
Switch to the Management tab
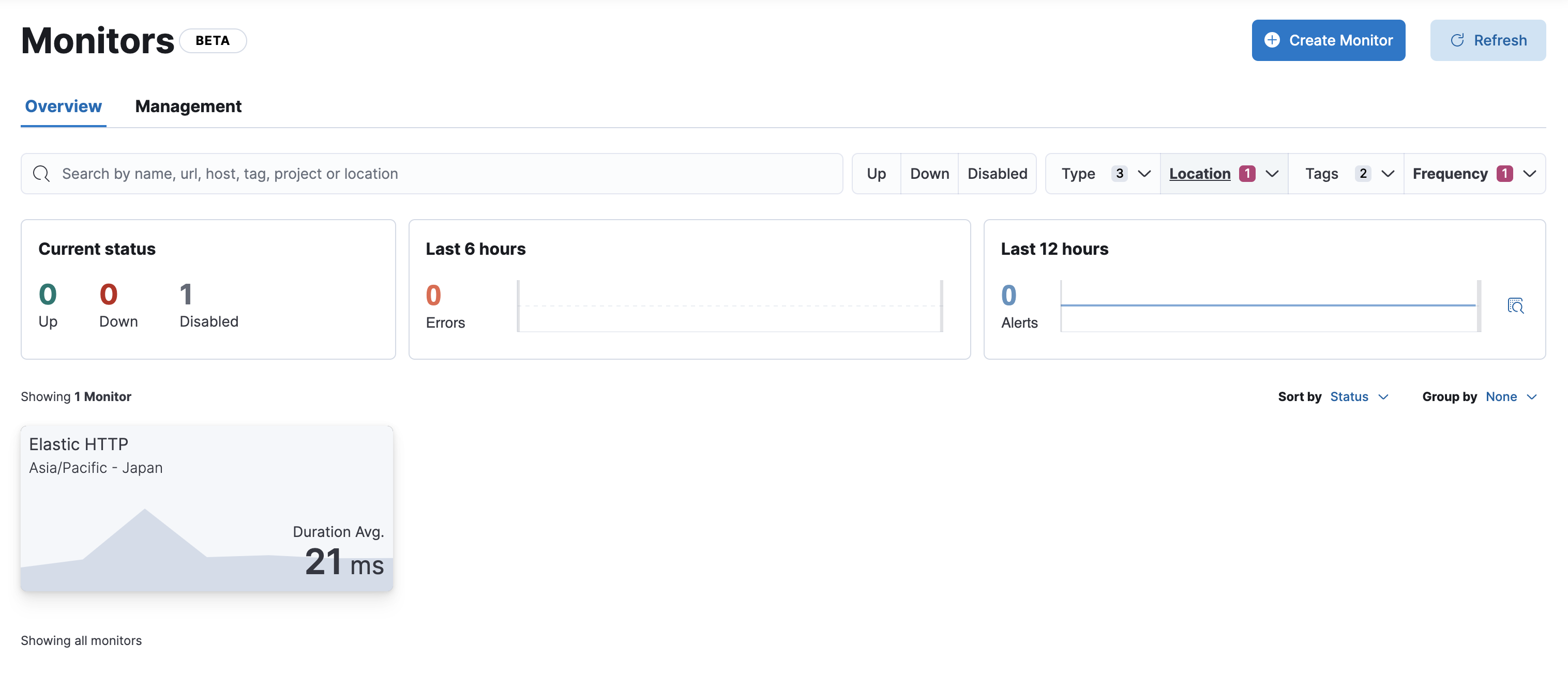[189, 106]
